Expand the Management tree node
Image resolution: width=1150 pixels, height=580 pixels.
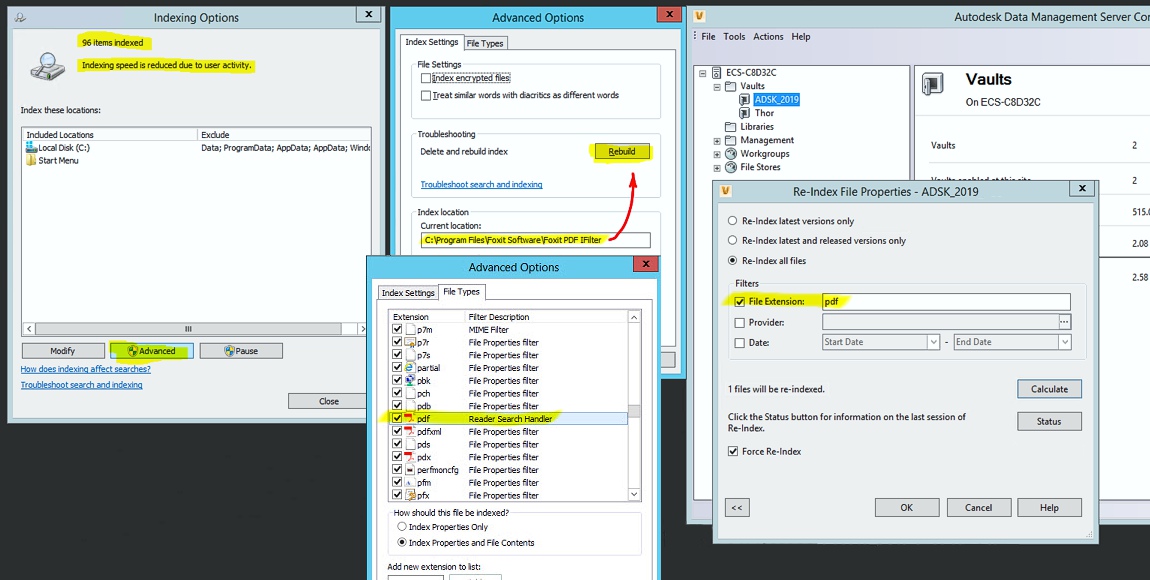pos(717,140)
